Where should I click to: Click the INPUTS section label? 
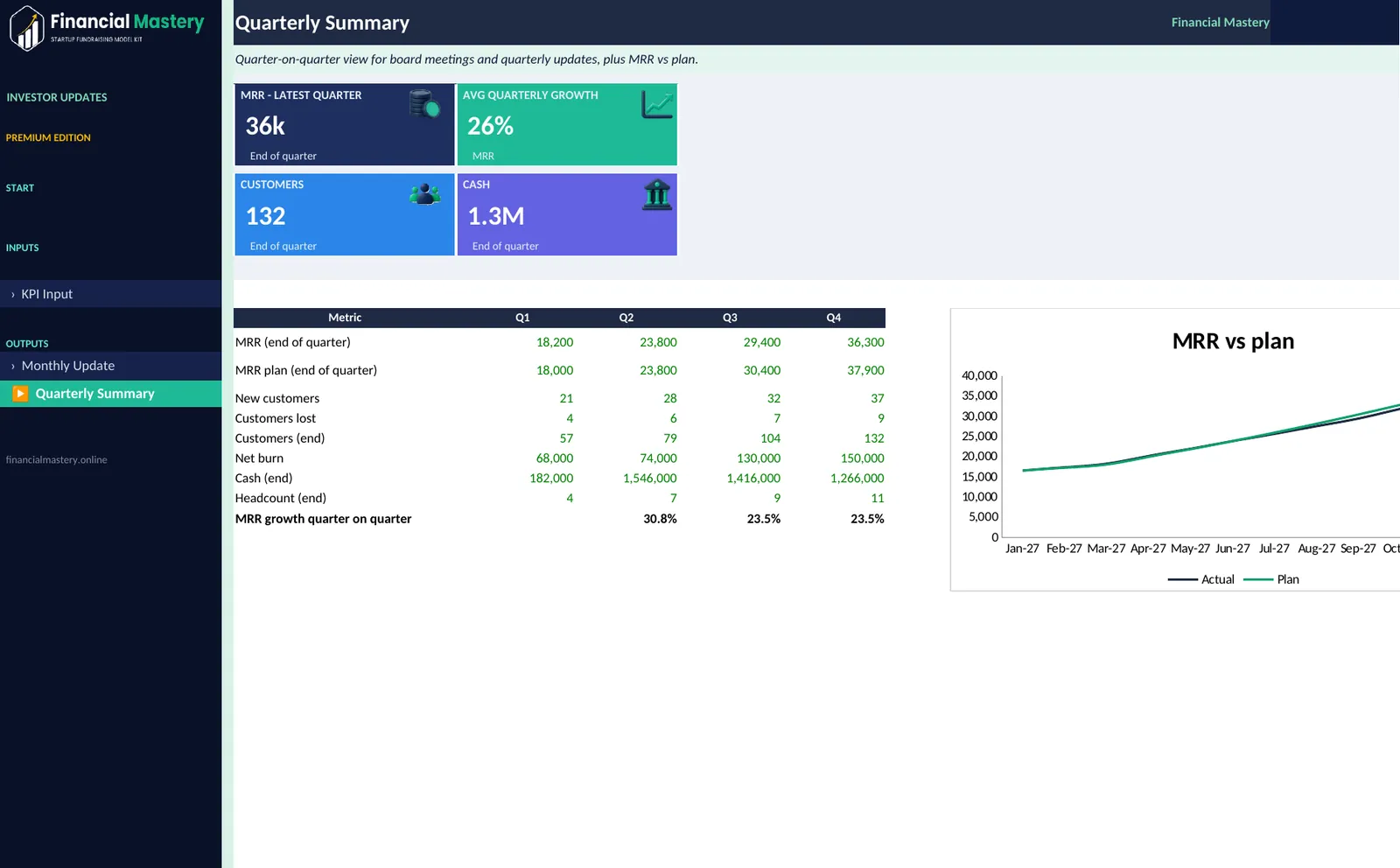(x=22, y=248)
